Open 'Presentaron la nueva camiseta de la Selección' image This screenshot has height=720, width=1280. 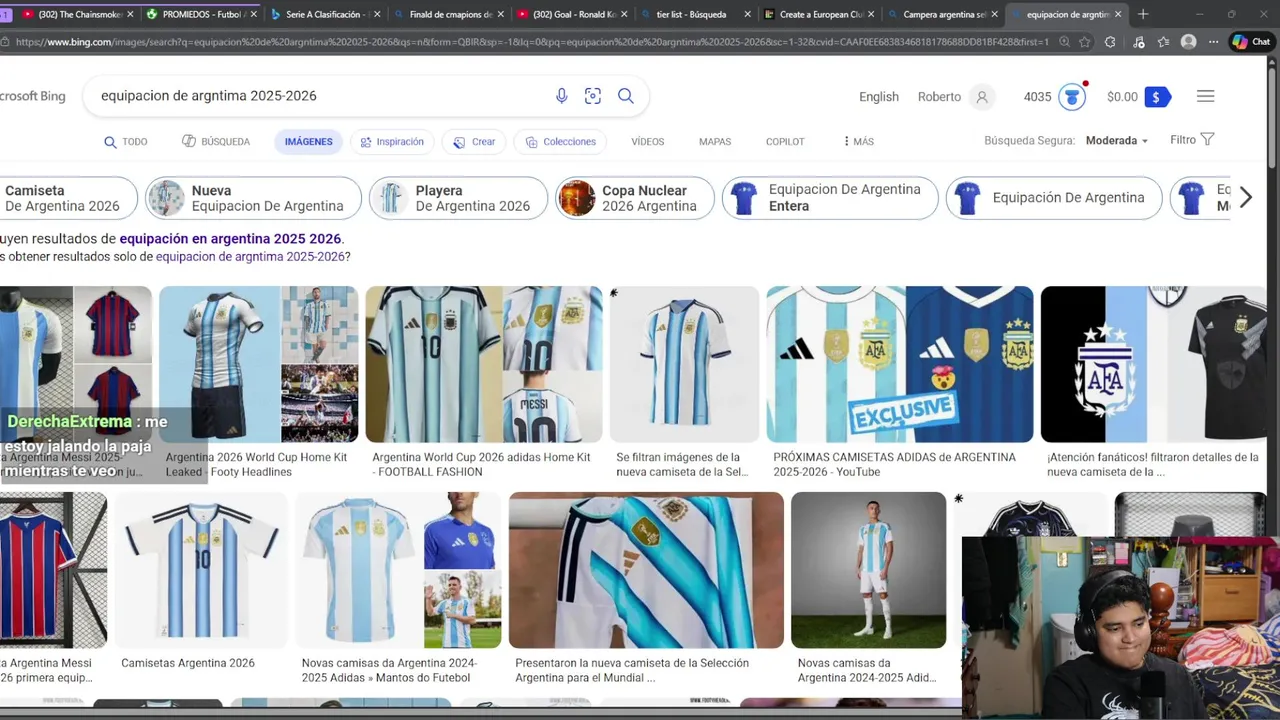click(x=646, y=570)
